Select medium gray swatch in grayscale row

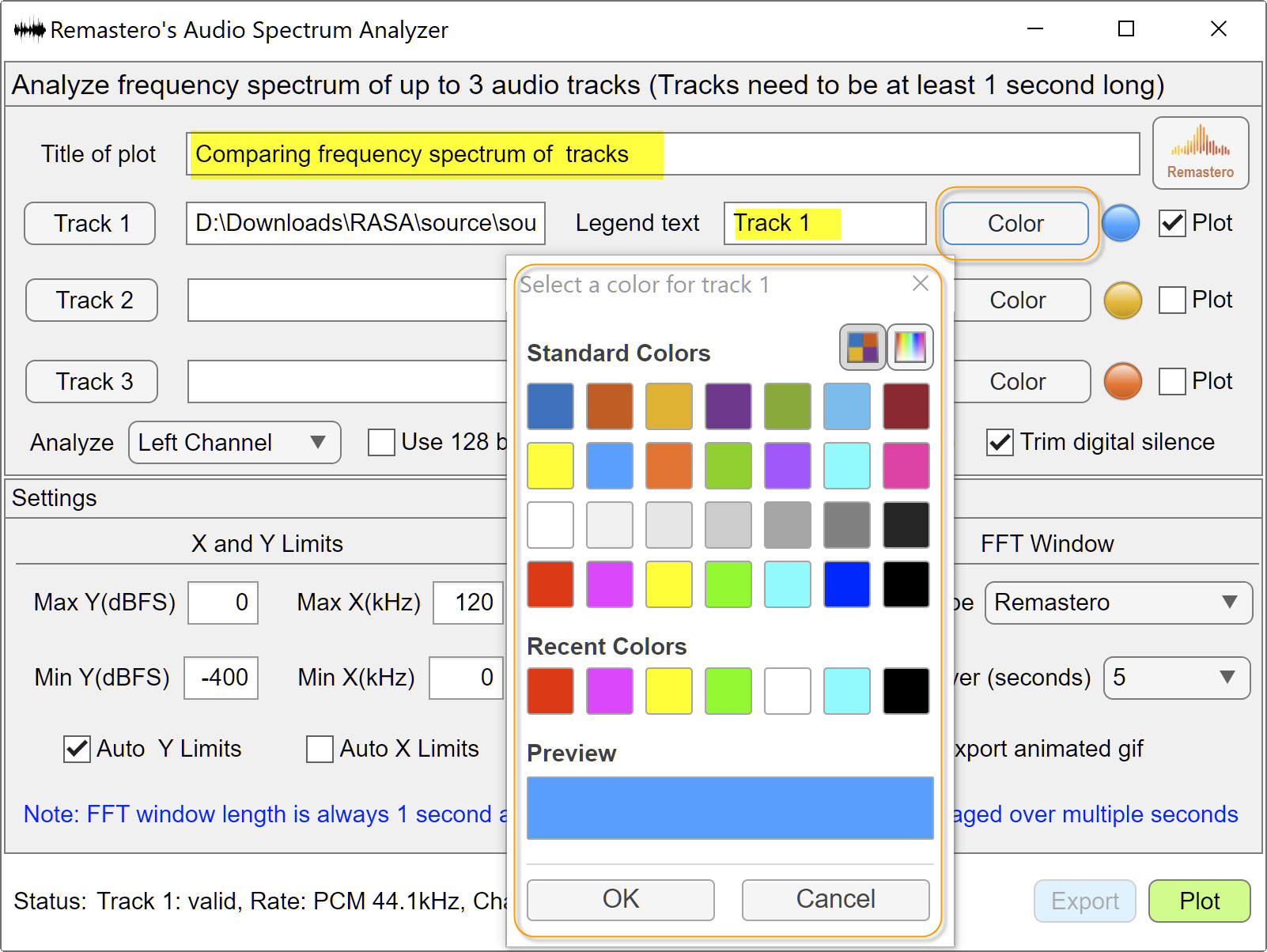click(788, 525)
